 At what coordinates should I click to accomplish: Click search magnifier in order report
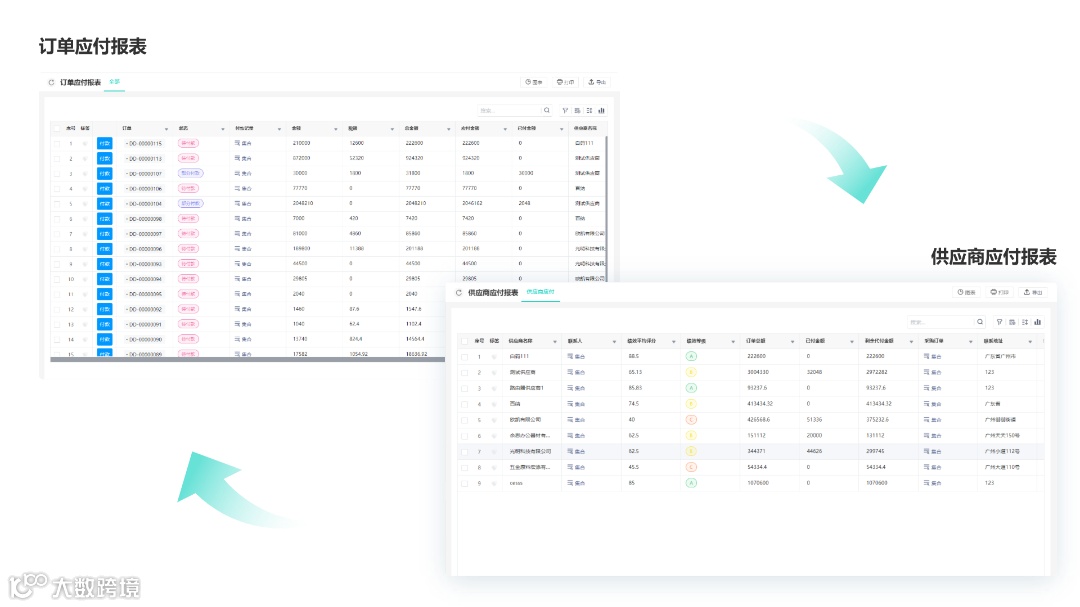click(546, 110)
